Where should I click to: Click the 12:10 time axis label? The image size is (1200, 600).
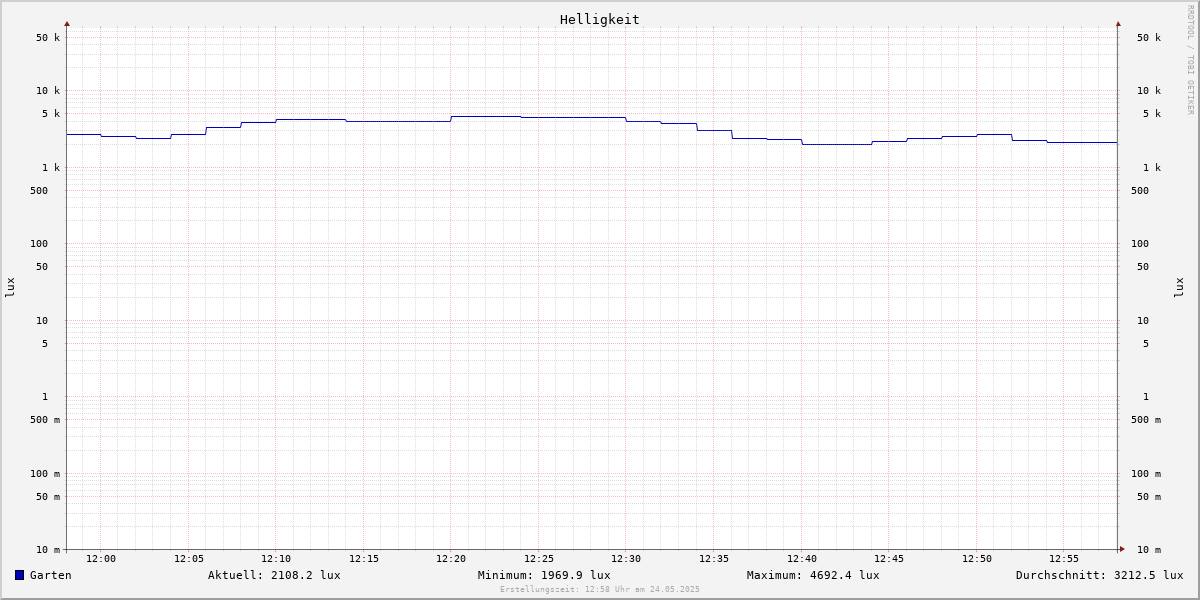tap(276, 559)
